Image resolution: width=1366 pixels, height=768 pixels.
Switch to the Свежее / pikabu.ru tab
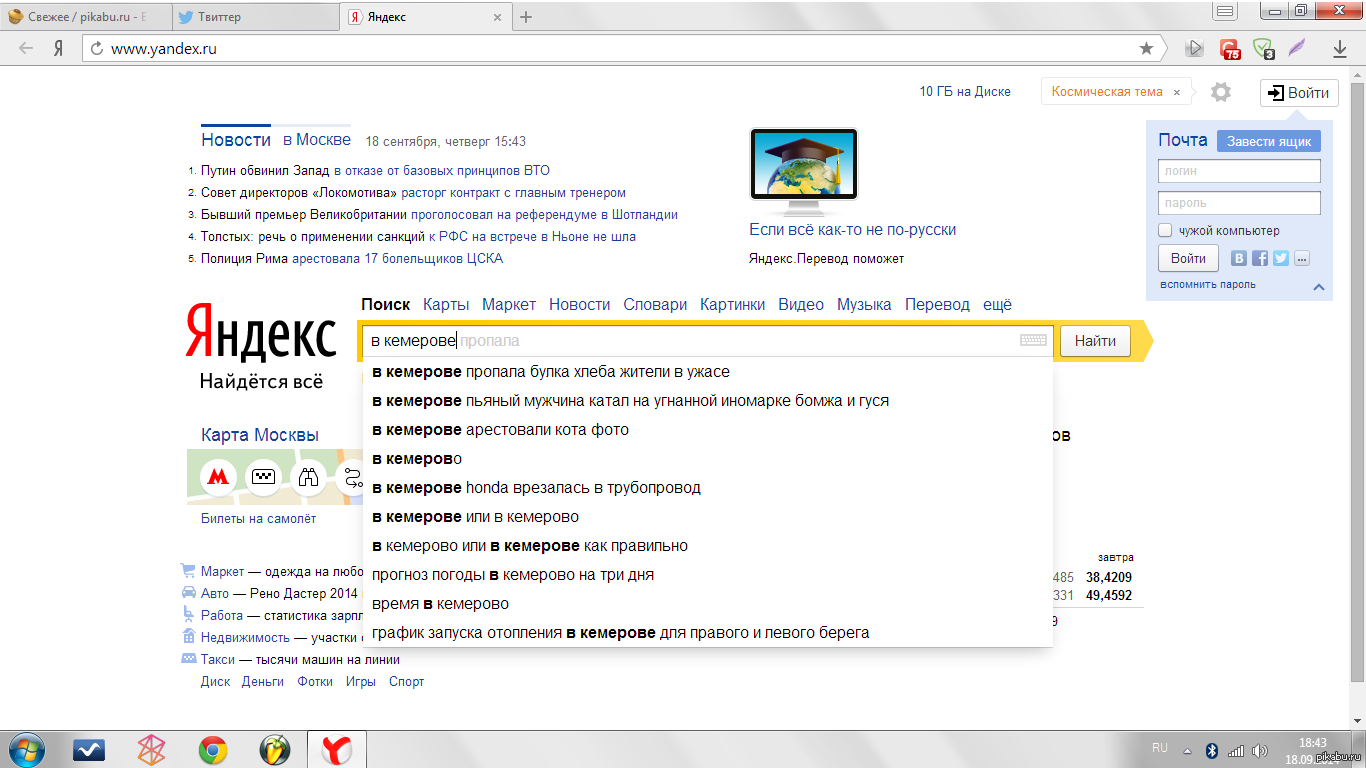click(x=84, y=17)
